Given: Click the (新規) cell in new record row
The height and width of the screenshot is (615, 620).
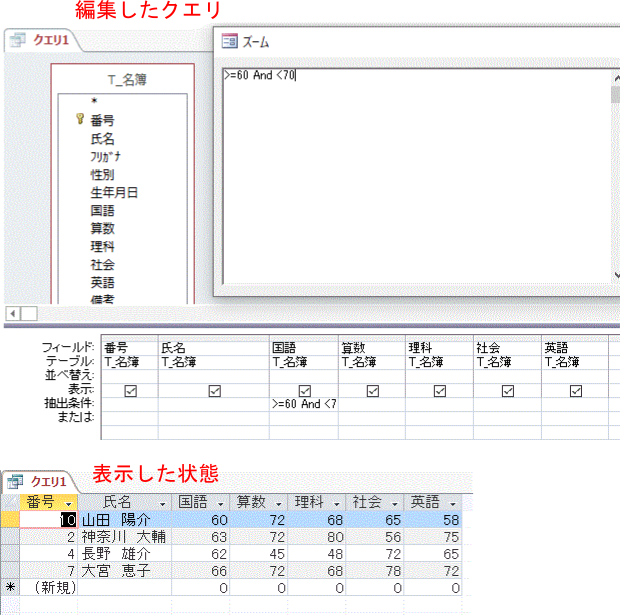Looking at the screenshot, I should pos(48,587).
